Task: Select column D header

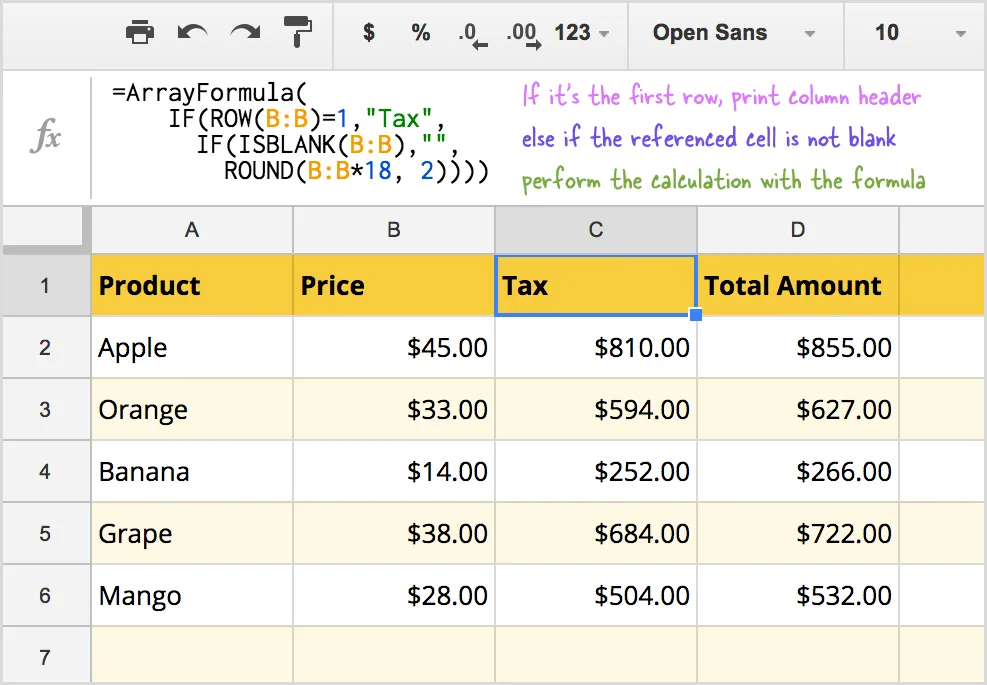Action: pos(797,229)
